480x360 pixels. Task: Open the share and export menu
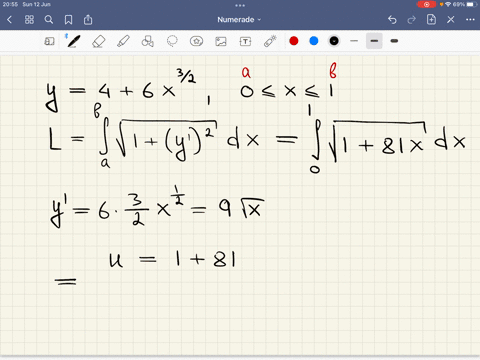point(88,20)
